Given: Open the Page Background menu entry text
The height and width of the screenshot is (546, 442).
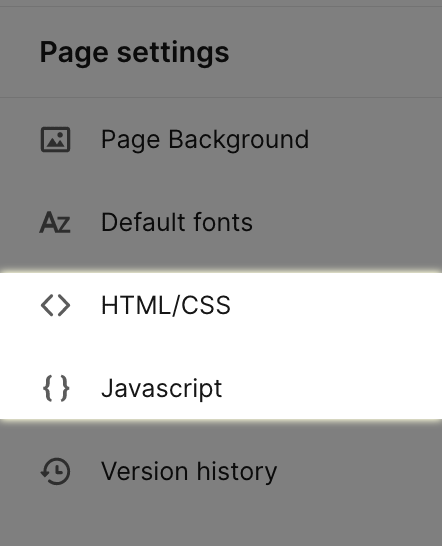Looking at the screenshot, I should pyautogui.click(x=205, y=140).
